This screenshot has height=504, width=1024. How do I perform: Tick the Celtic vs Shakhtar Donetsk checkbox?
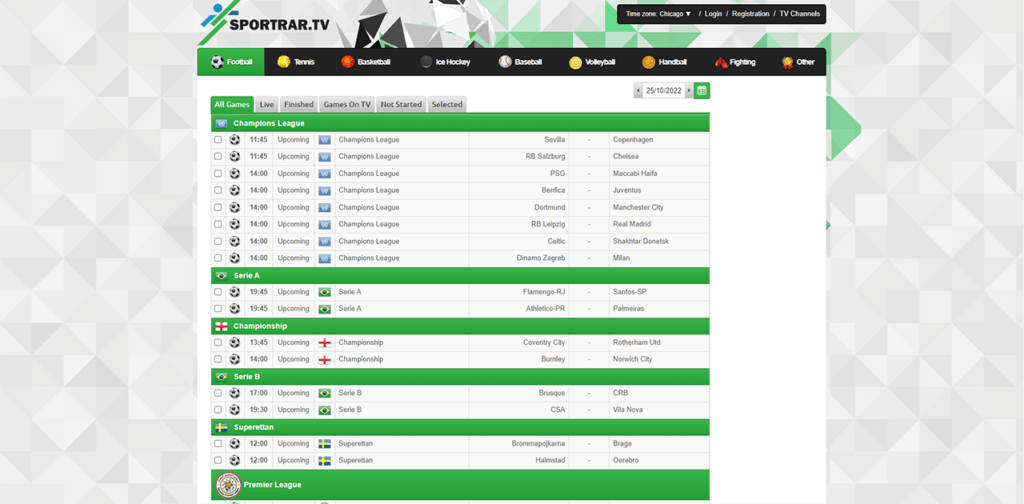[x=217, y=242]
